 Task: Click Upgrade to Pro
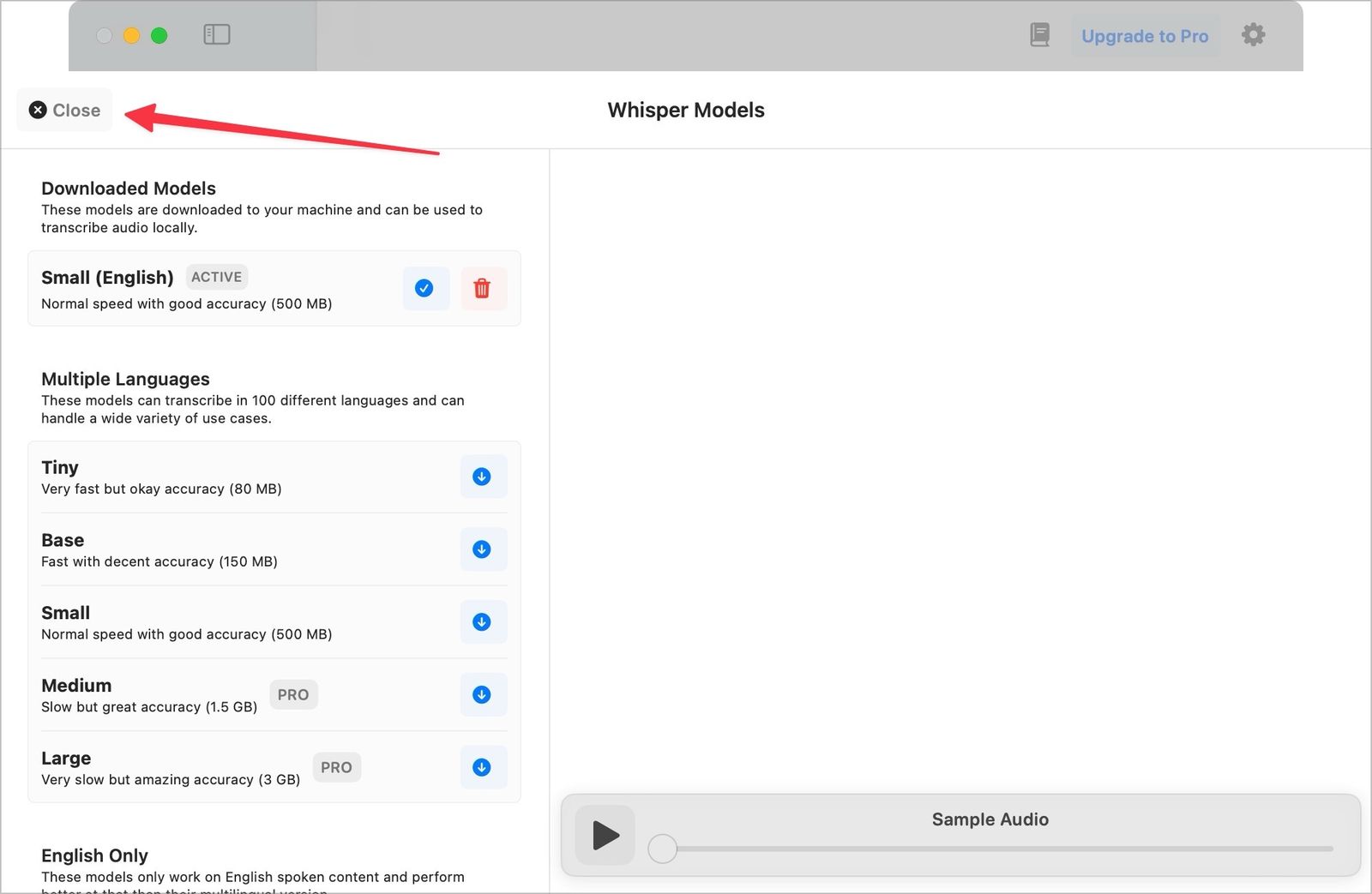tap(1145, 36)
